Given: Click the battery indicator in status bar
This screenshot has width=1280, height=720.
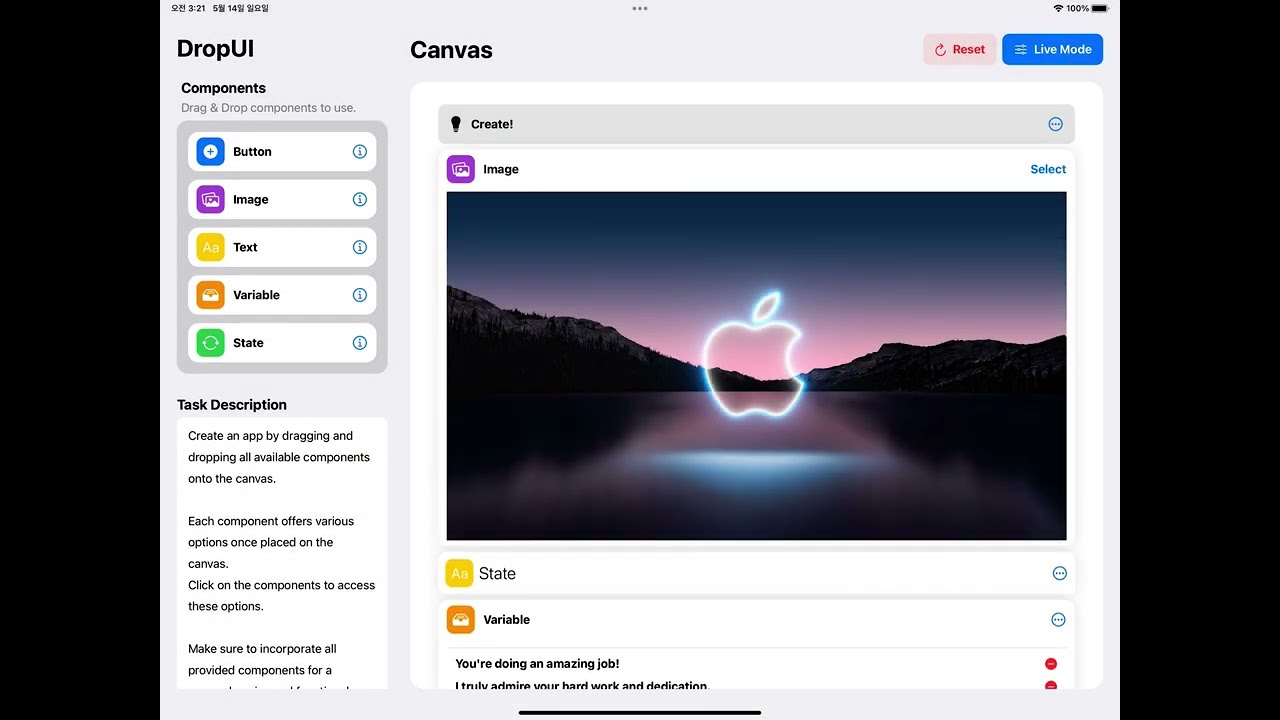Looking at the screenshot, I should [1100, 8].
